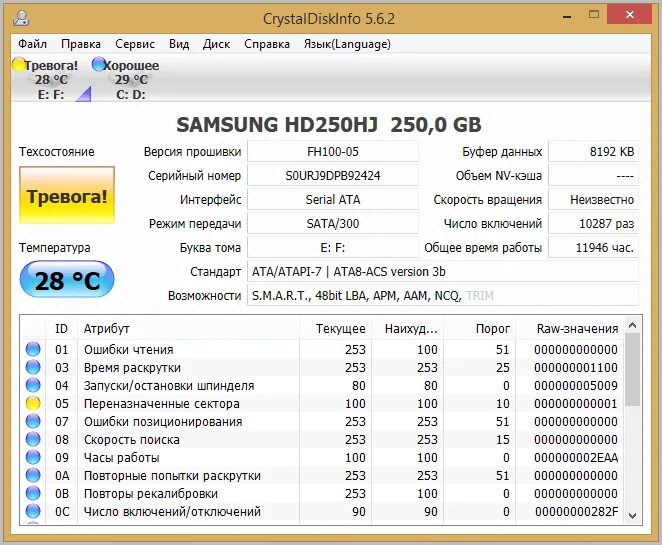This screenshot has height=545, width=662.
Task: Maximize the CrystalDiskInfo window
Action: pyautogui.click(x=594, y=15)
